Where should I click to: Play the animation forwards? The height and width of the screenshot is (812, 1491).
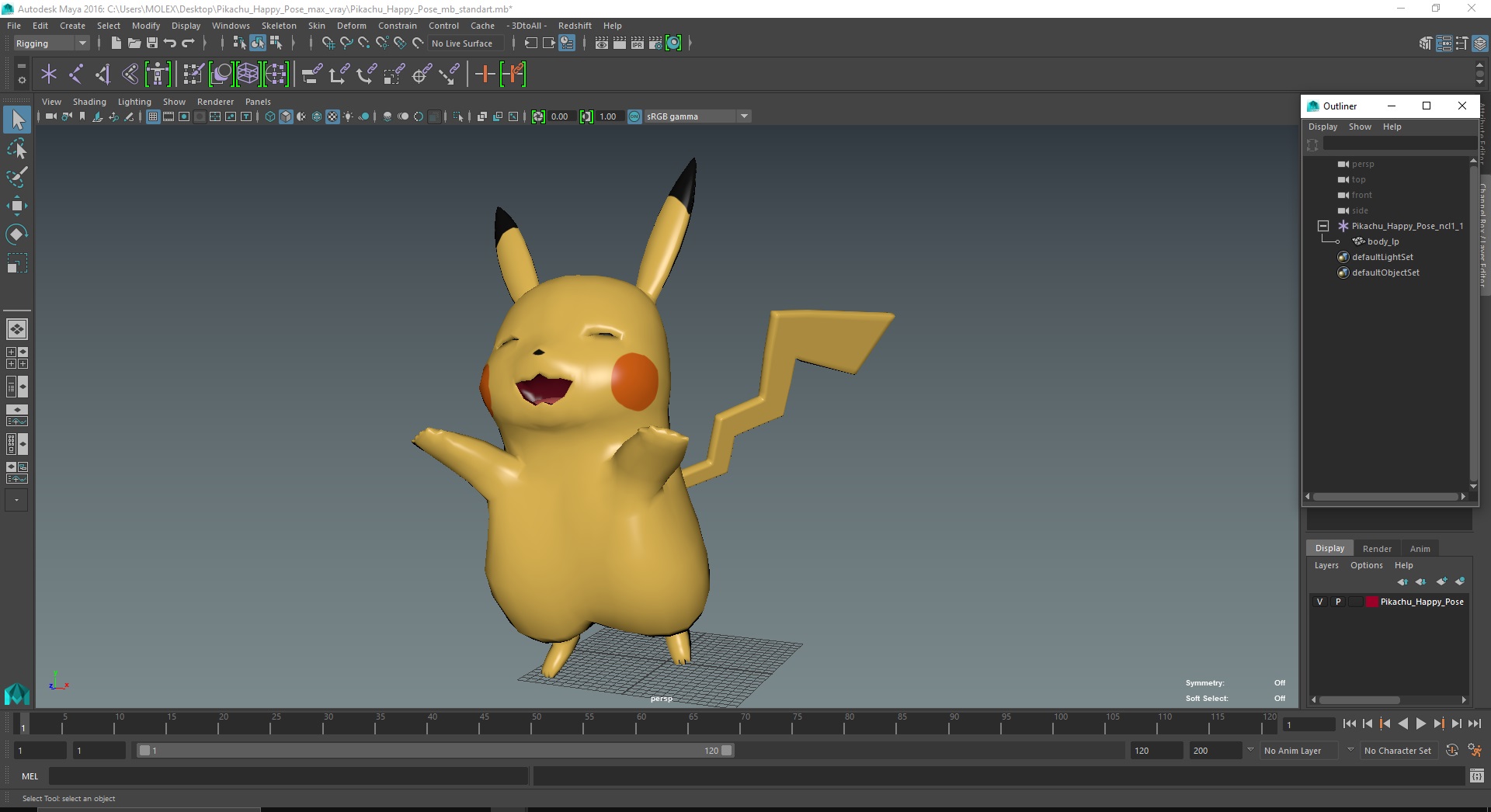1420,724
